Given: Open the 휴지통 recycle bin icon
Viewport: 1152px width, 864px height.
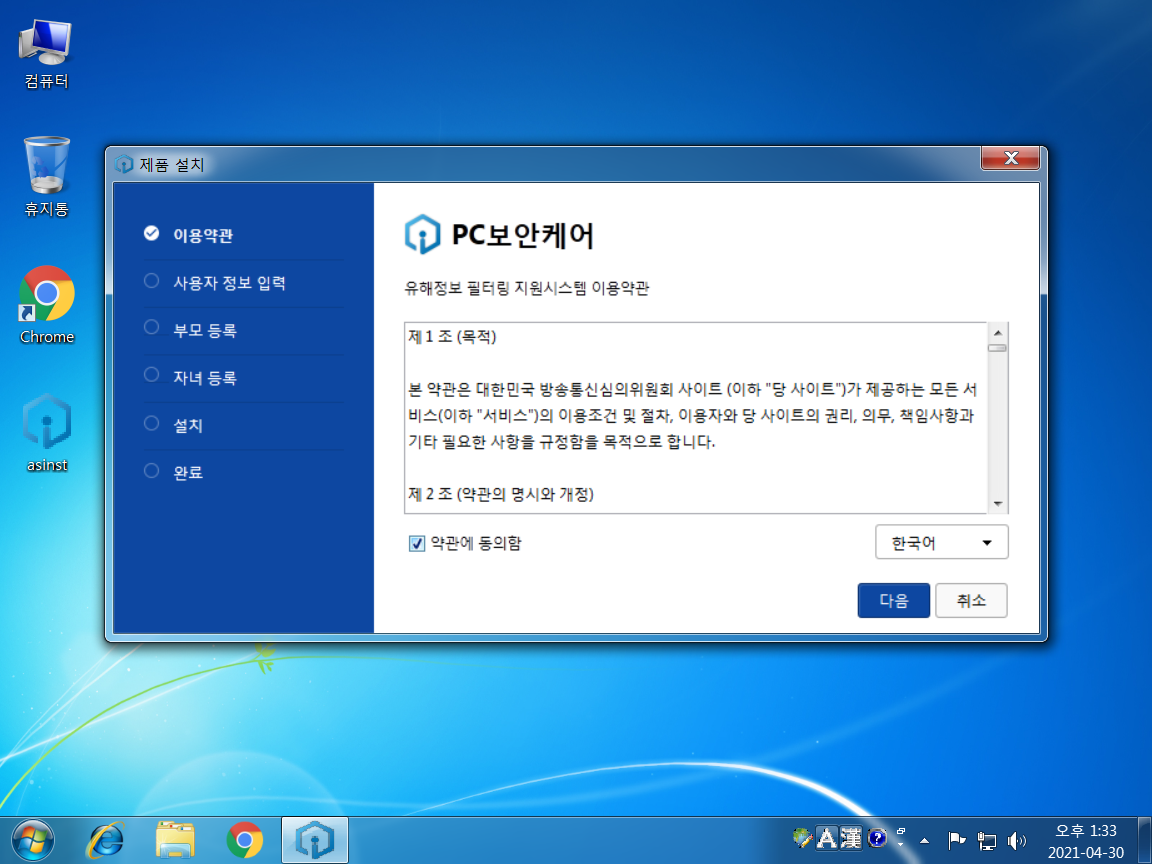Looking at the screenshot, I should (46, 176).
